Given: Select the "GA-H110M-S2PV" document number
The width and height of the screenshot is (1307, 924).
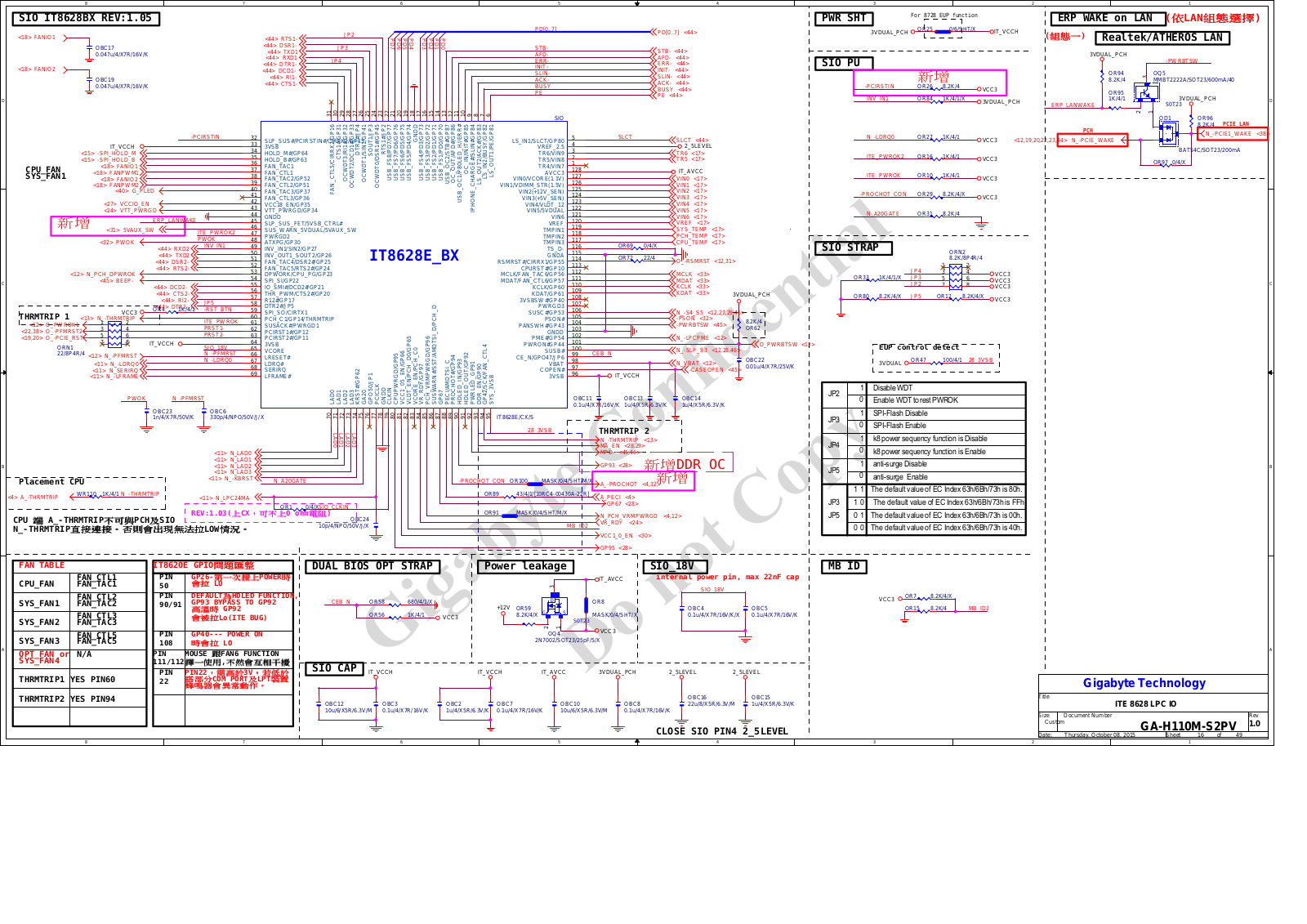Looking at the screenshot, I should [x=1188, y=725].
